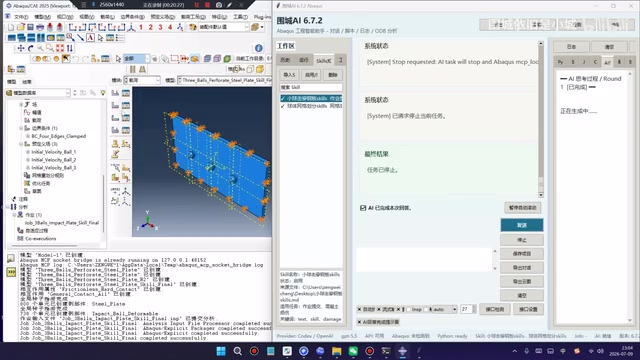Click the 接口设置 button
This screenshot has height=360, width=640.
528,309
